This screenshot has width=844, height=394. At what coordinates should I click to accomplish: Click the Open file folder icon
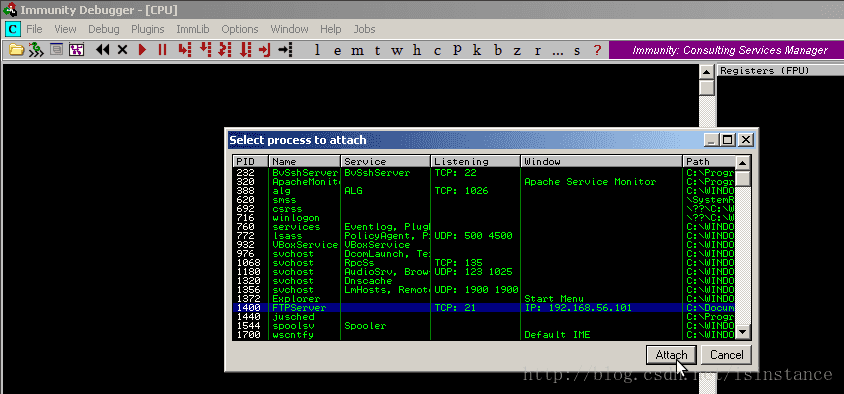point(17,50)
